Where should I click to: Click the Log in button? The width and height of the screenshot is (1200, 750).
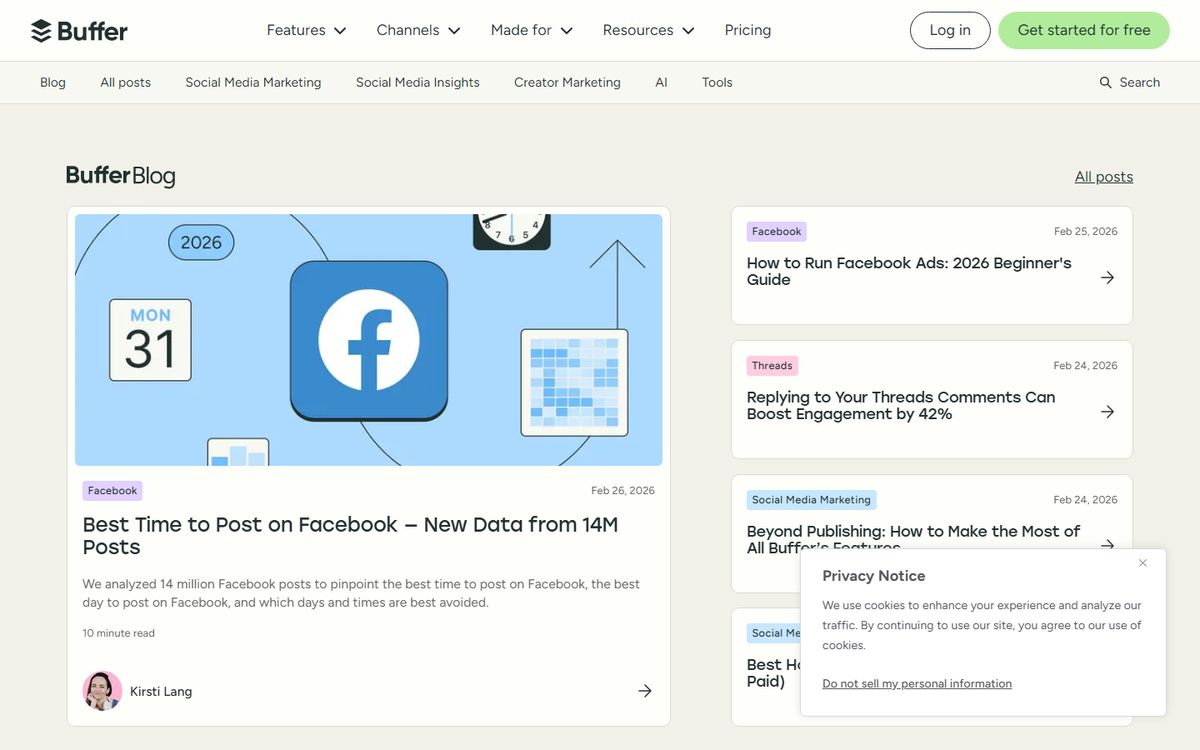(x=949, y=31)
